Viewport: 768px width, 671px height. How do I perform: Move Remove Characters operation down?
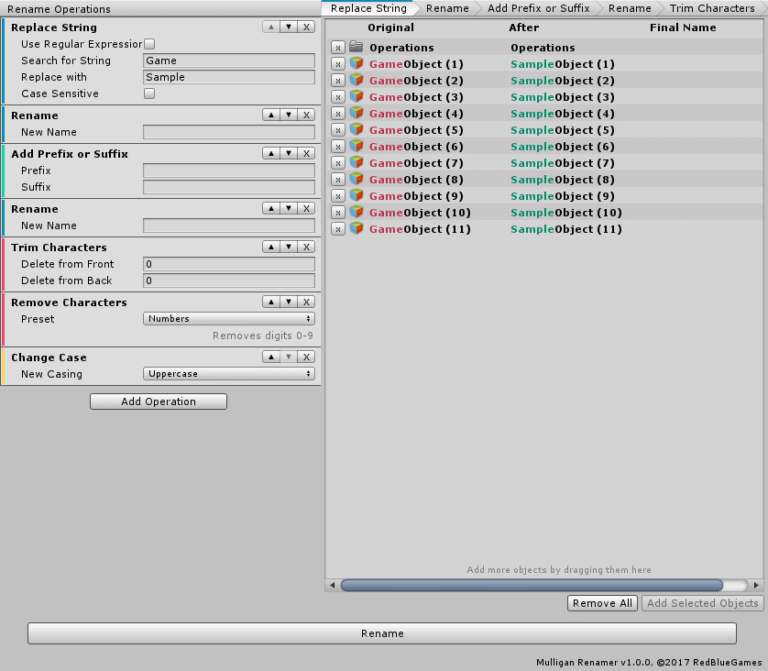(x=288, y=302)
